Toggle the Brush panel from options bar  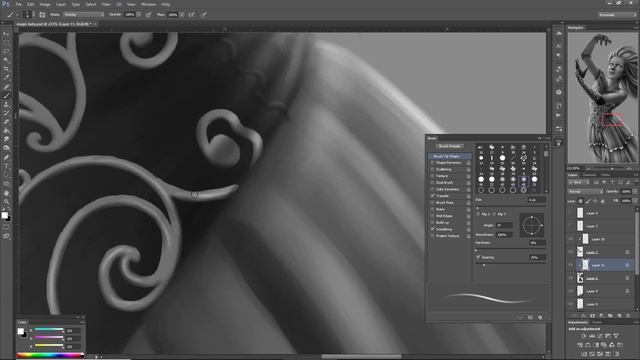(x=42, y=15)
